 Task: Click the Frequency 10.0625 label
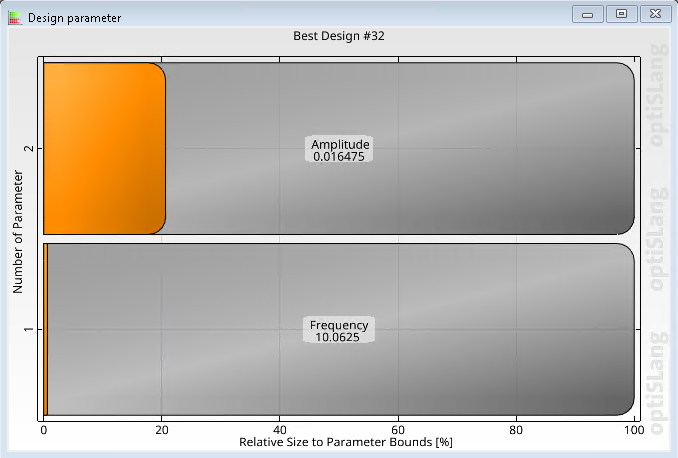(339, 330)
